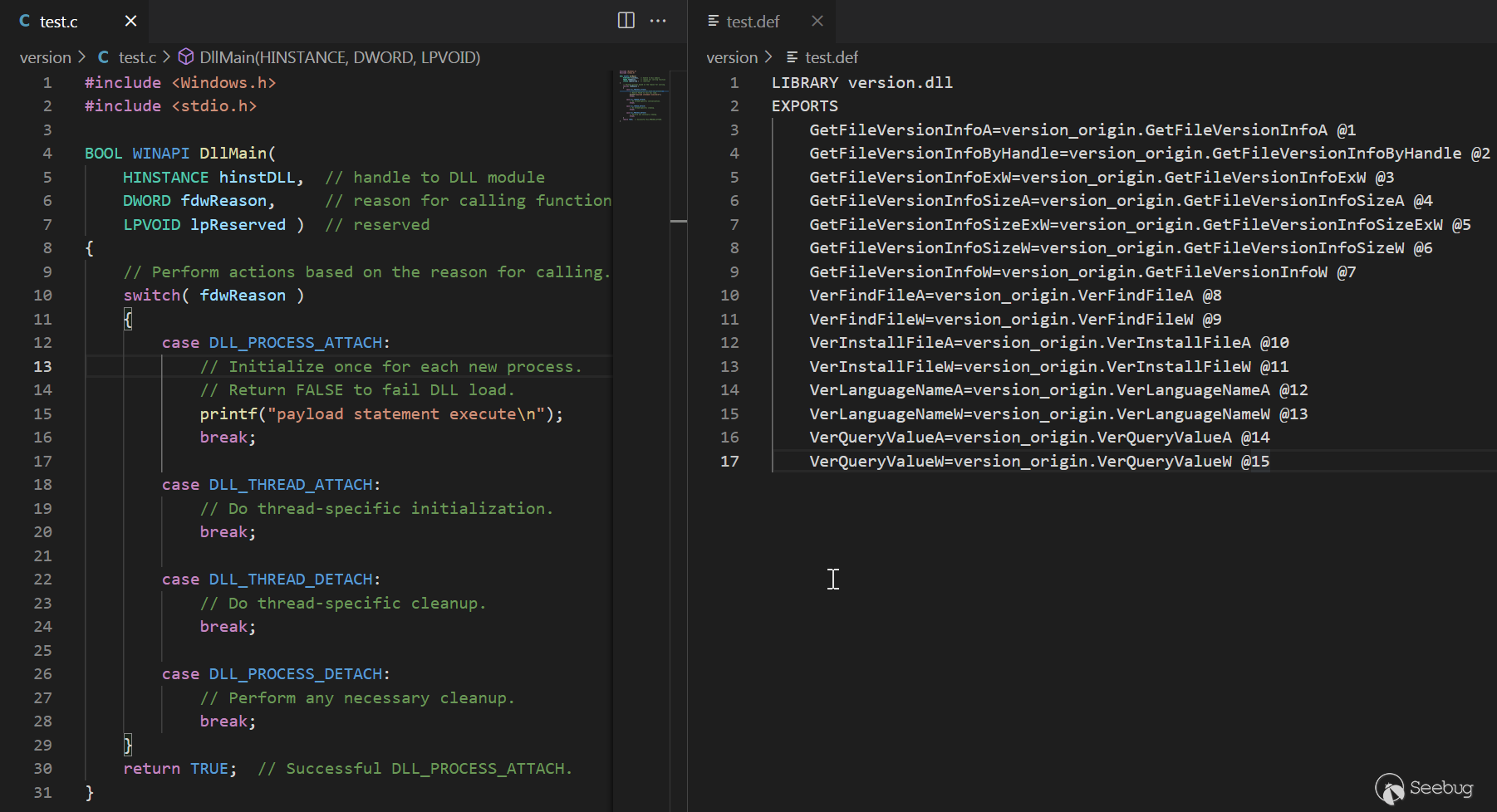1497x812 pixels.
Task: Click line number 17 in test.def
Action: coord(729,461)
